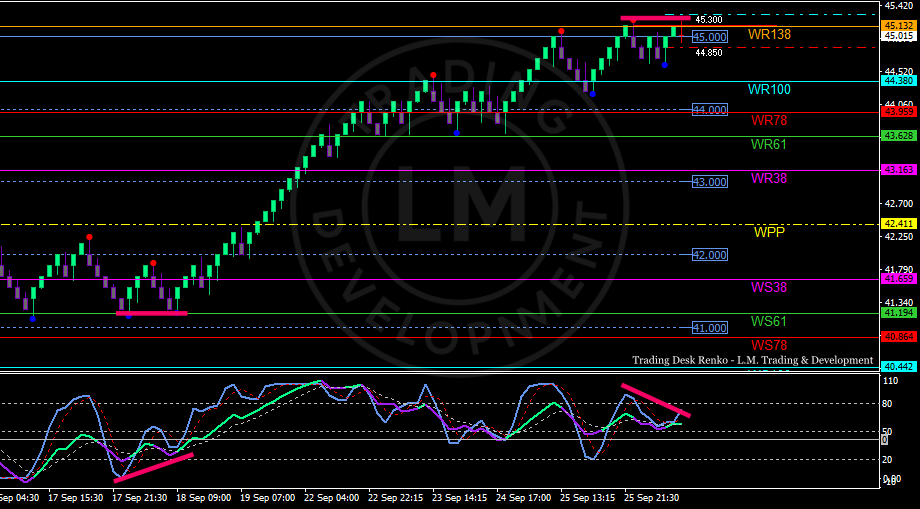
Task: Select the boxed 41.000 round-number label
Action: click(x=709, y=328)
